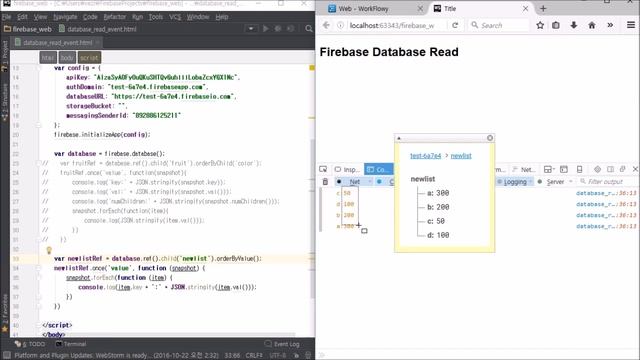Image resolution: width=640 pixels, height=360 pixels.
Task: Click the browser Back arrow
Action: [326, 25]
